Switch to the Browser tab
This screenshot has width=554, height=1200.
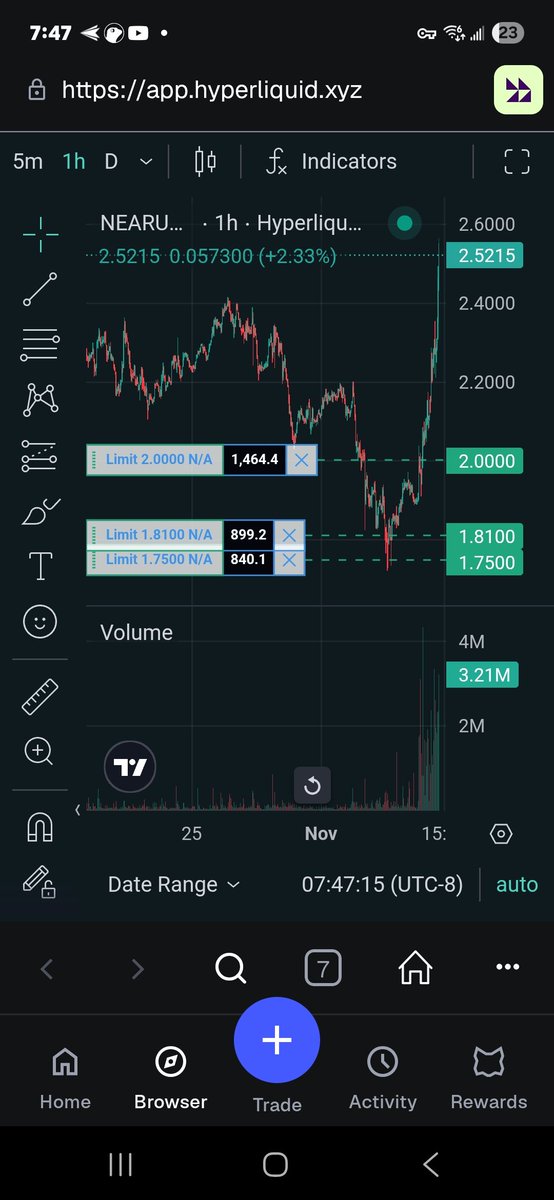(171, 1079)
